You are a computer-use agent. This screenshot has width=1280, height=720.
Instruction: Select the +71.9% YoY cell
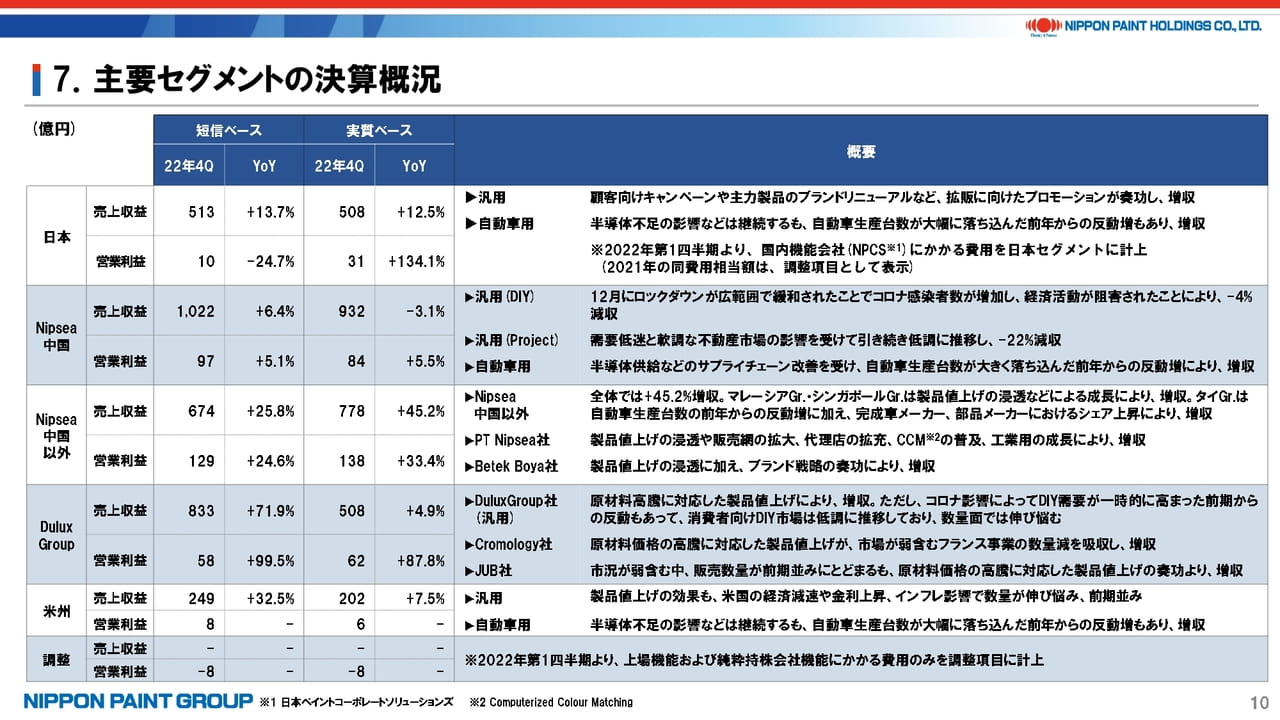coord(264,510)
